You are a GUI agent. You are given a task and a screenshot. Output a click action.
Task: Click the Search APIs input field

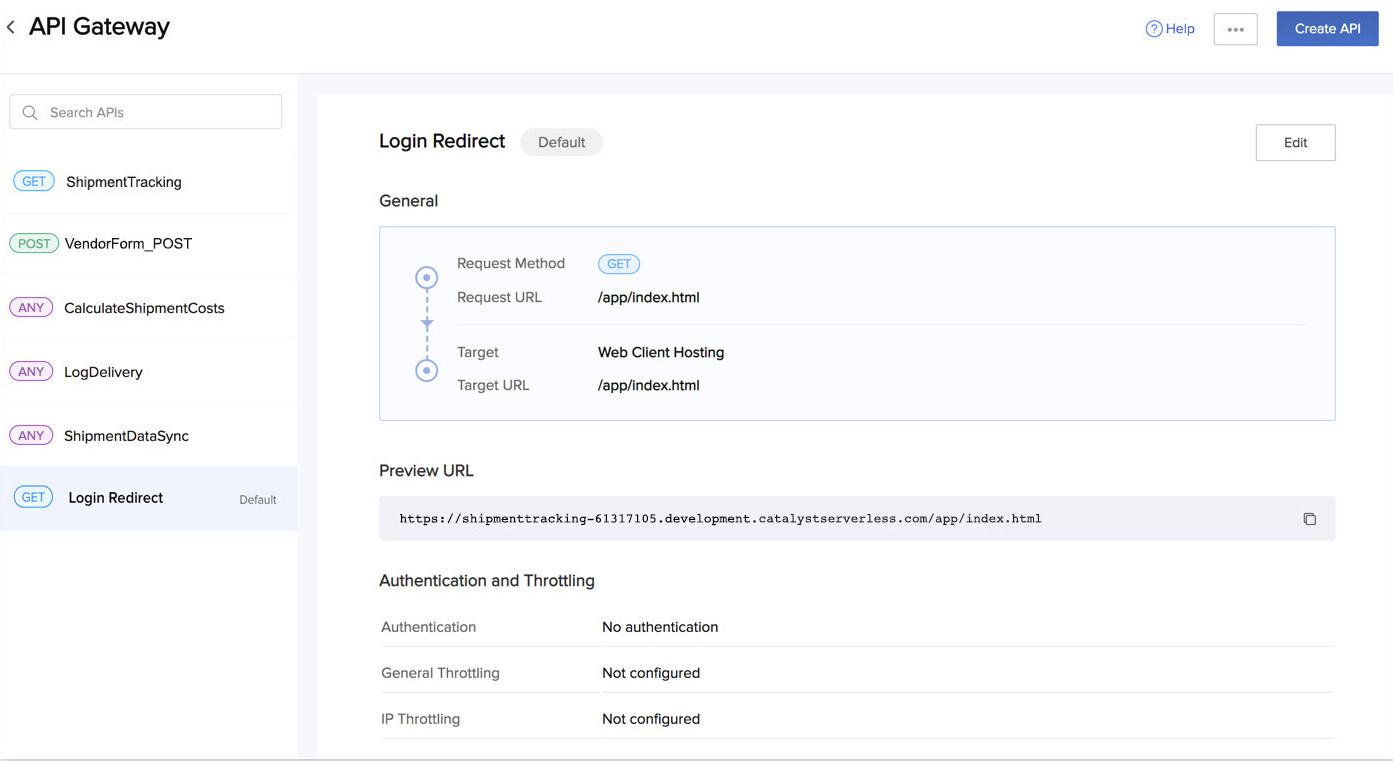tap(145, 111)
